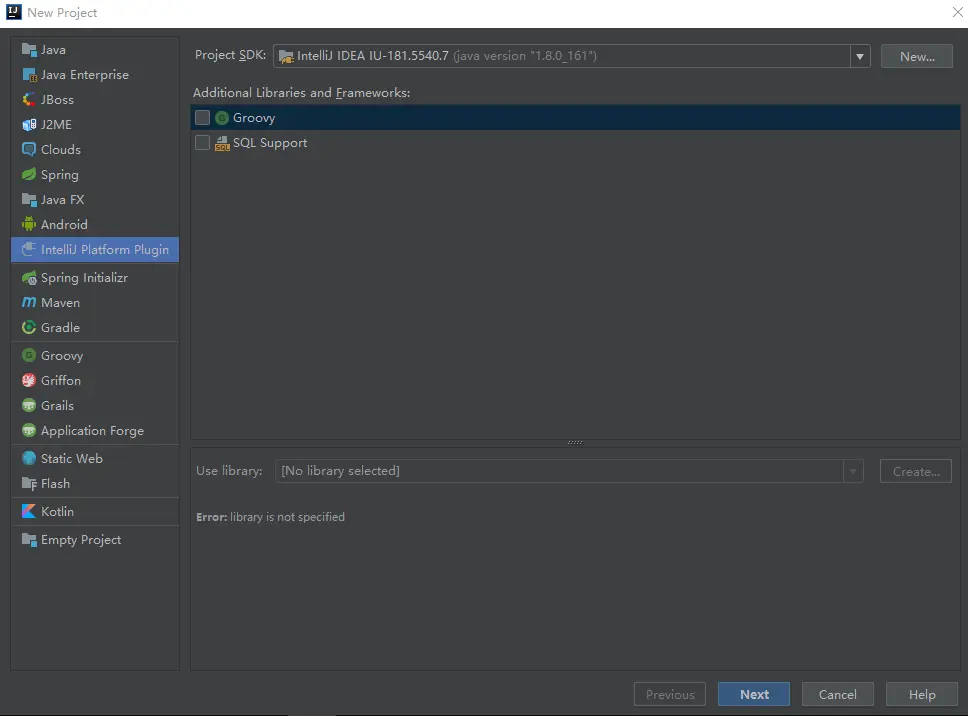Screen dimensions: 968x716
Task: Close the New Project dialog
Action: click(958, 12)
